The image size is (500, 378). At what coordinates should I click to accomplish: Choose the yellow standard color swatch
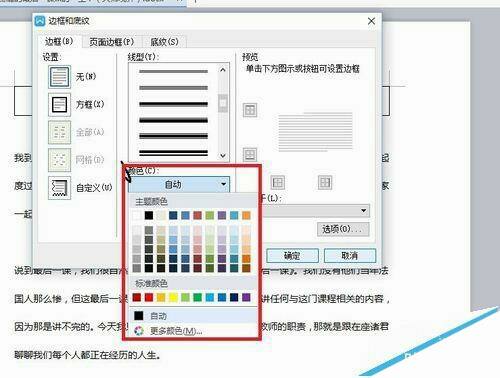pyautogui.click(x=173, y=297)
